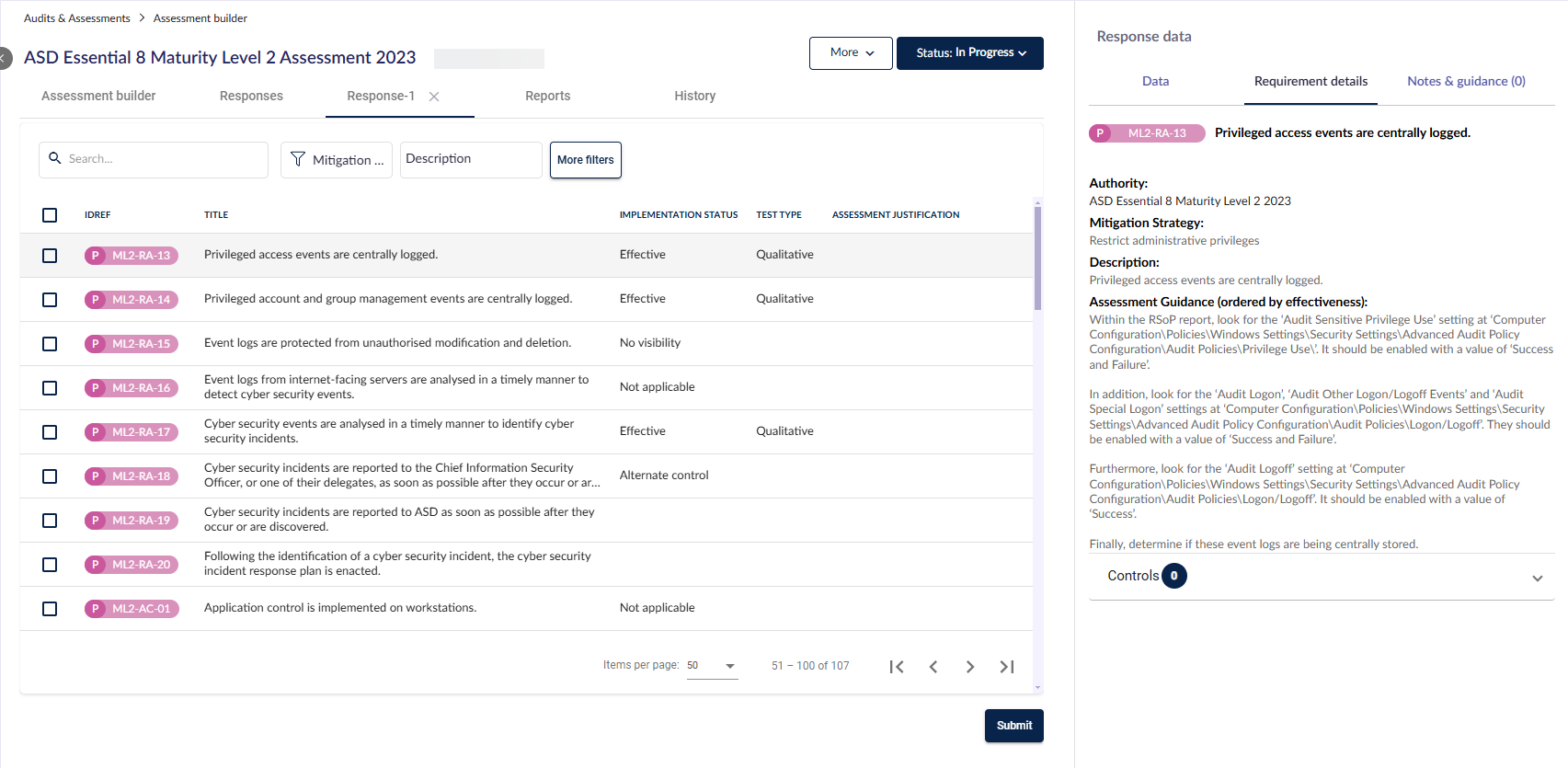Image resolution: width=1568 pixels, height=768 pixels.
Task: Open the Description filter field
Action: (471, 160)
